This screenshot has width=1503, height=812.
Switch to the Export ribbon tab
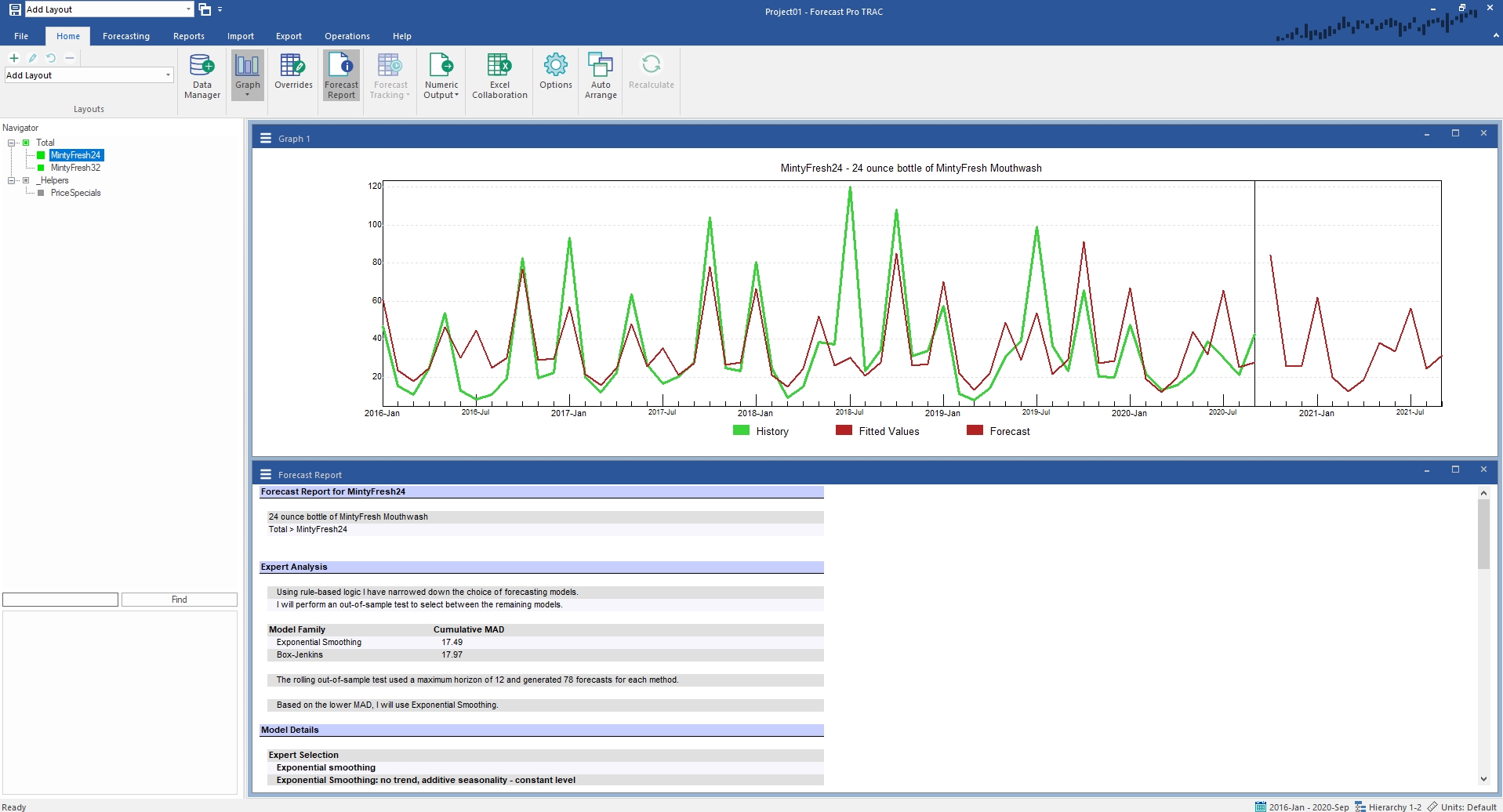(x=289, y=36)
